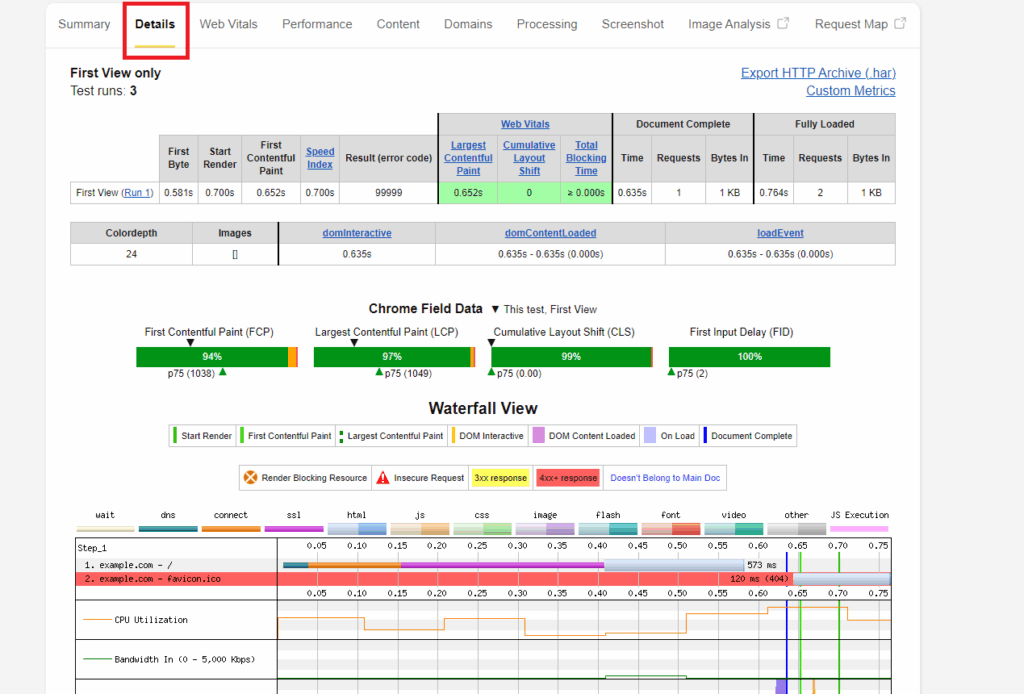The width and height of the screenshot is (1024, 694).
Task: Click the LCP 97% field data bar
Action: point(394,356)
